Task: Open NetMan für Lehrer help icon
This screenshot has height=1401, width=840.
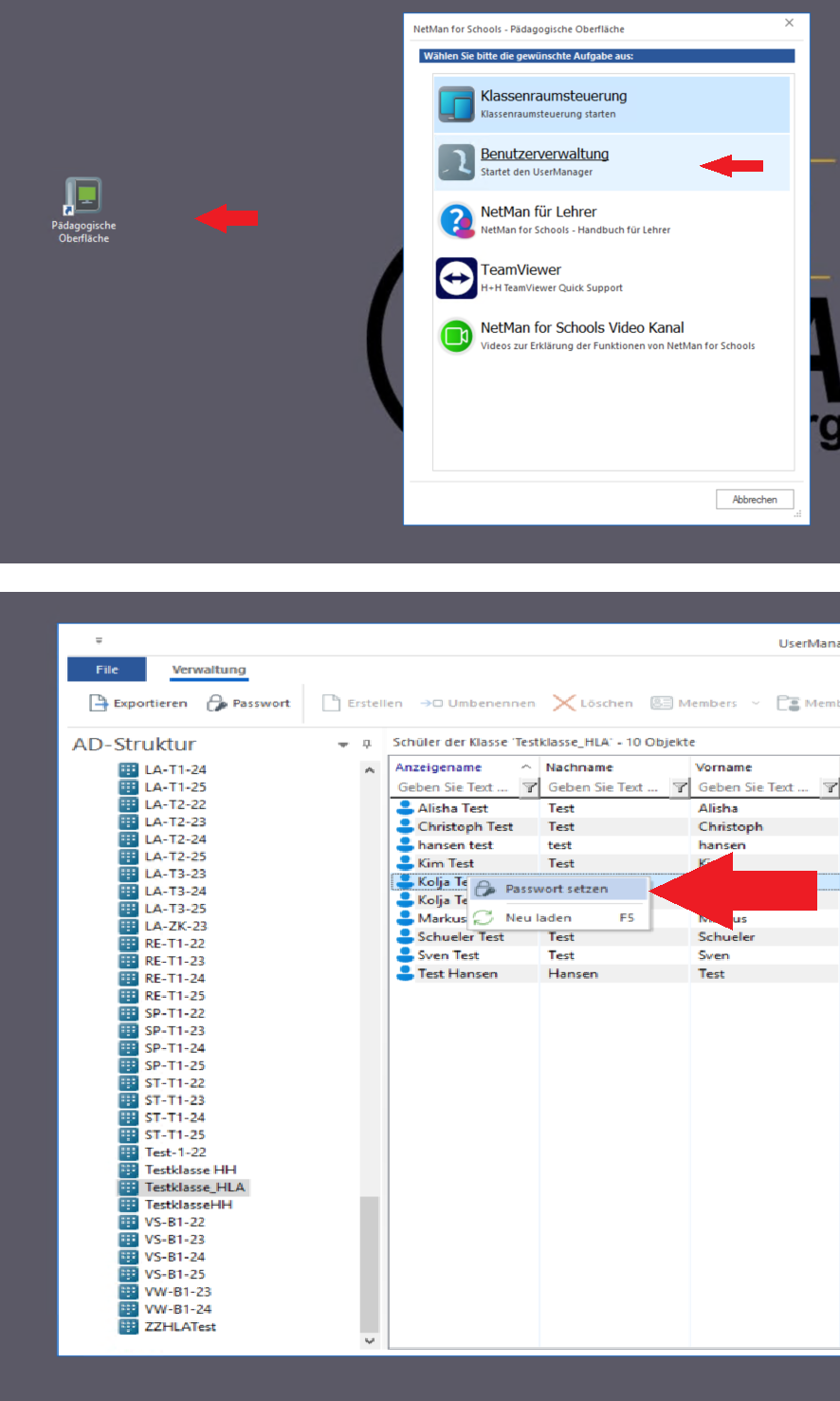Action: (x=456, y=220)
